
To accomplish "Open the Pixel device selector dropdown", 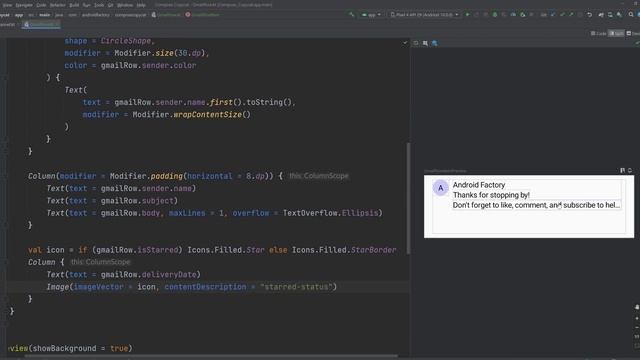I will tap(424, 15).
